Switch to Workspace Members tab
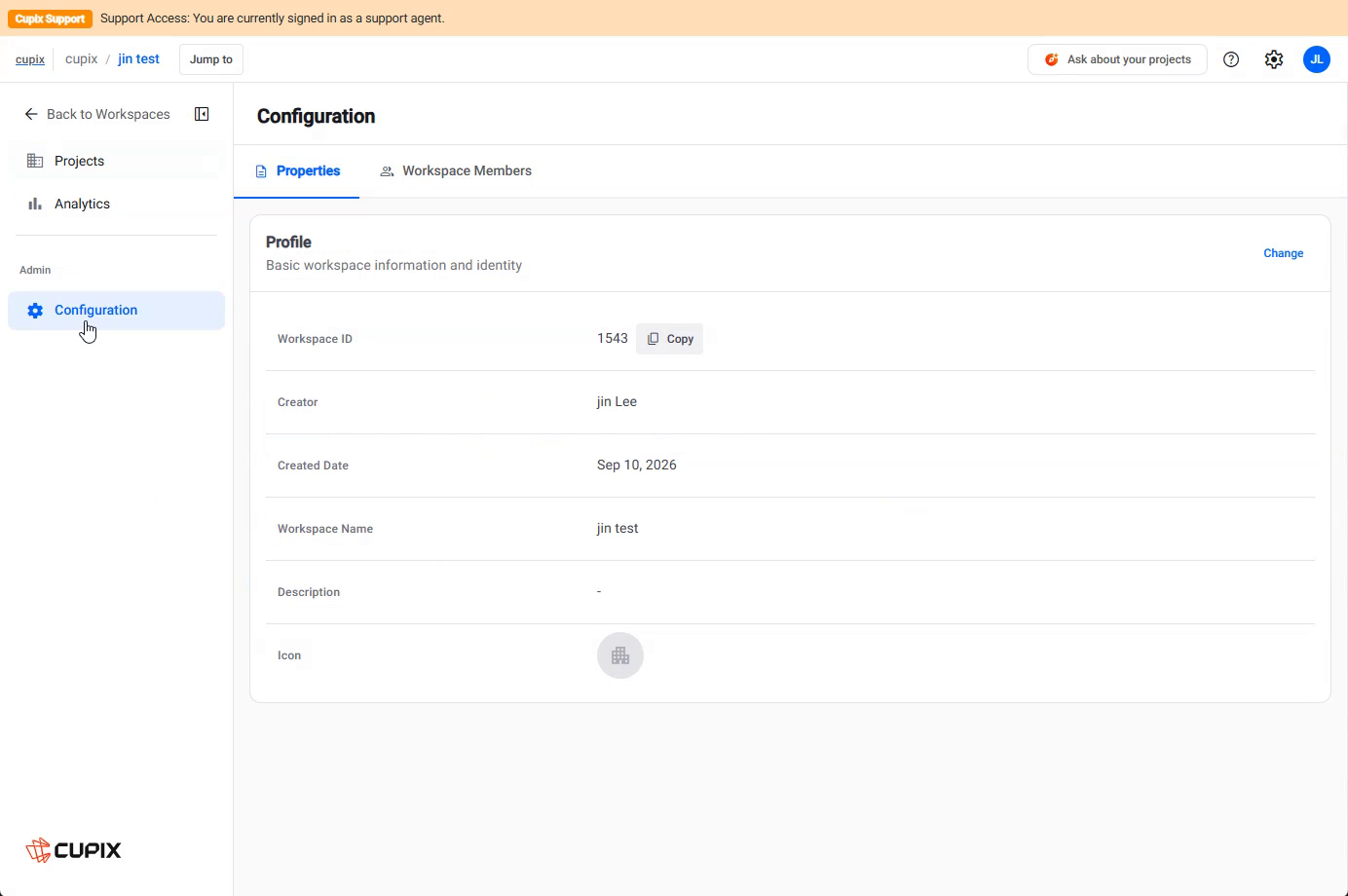The width and height of the screenshot is (1348, 896). coord(456,171)
